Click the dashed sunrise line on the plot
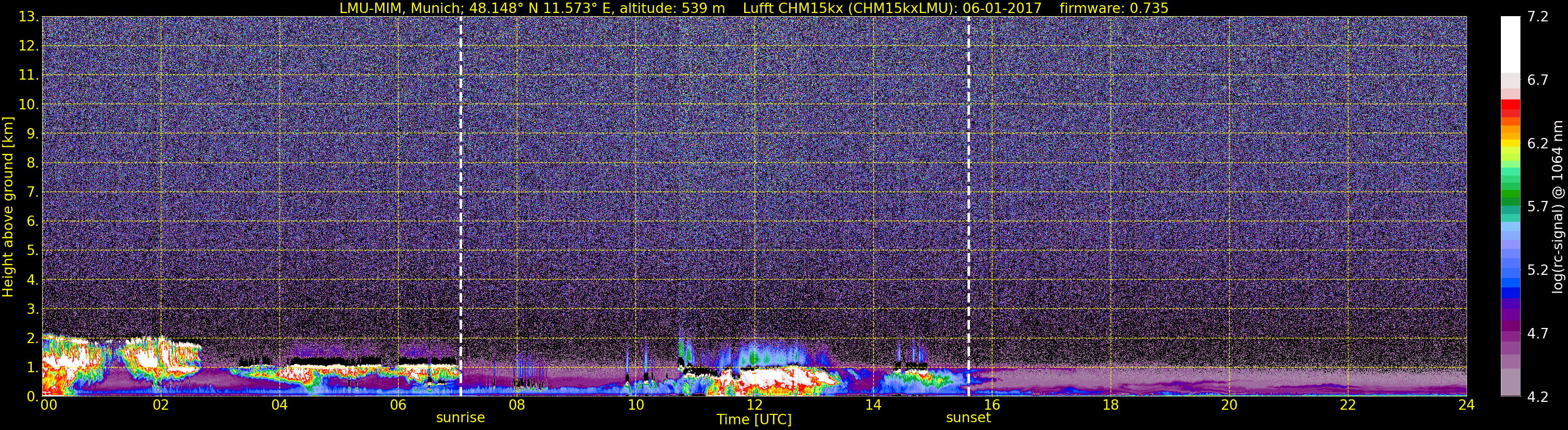Image resolution: width=1568 pixels, height=430 pixels. 460,206
